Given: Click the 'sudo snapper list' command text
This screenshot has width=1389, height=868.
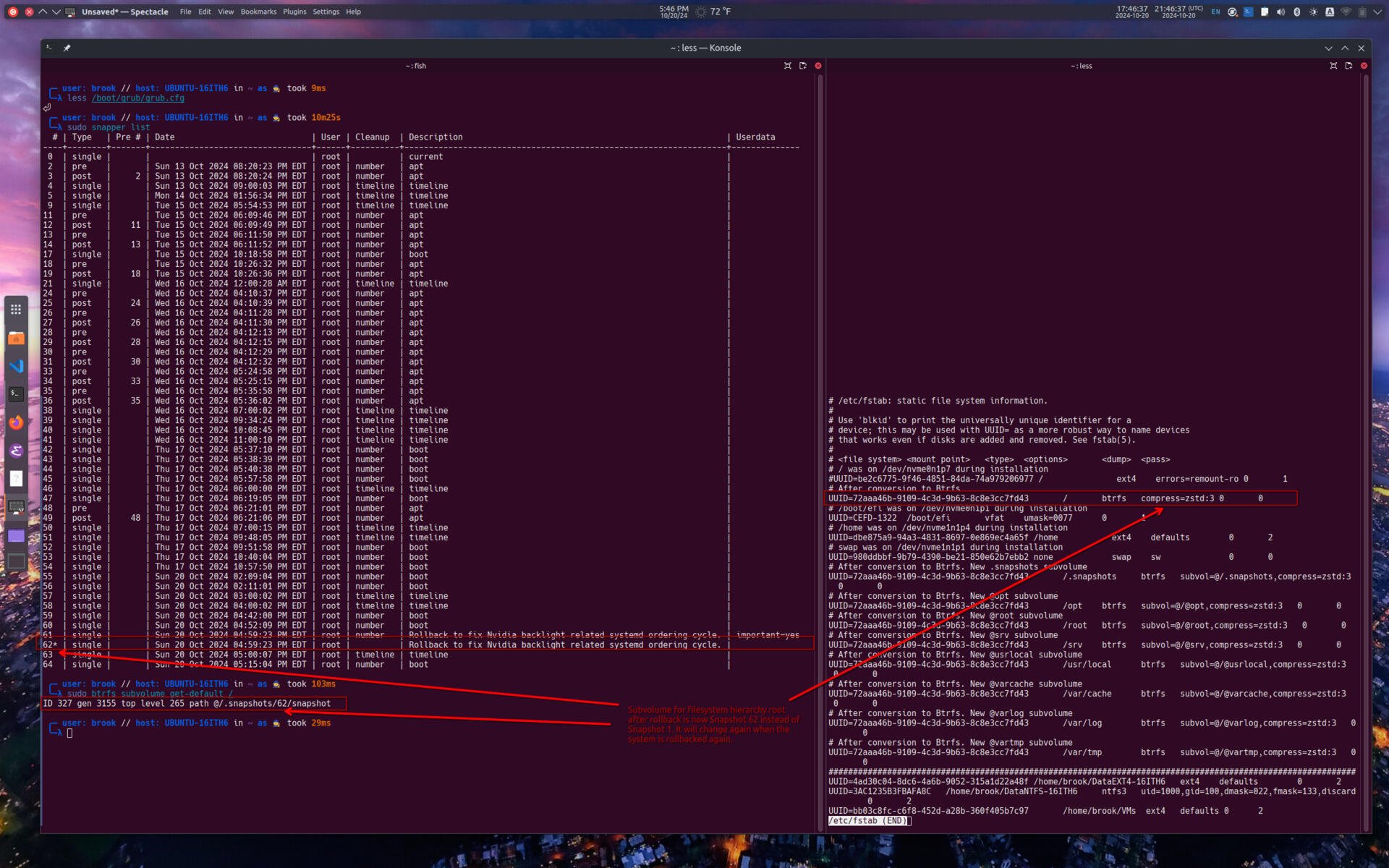Looking at the screenshot, I should click(x=109, y=127).
